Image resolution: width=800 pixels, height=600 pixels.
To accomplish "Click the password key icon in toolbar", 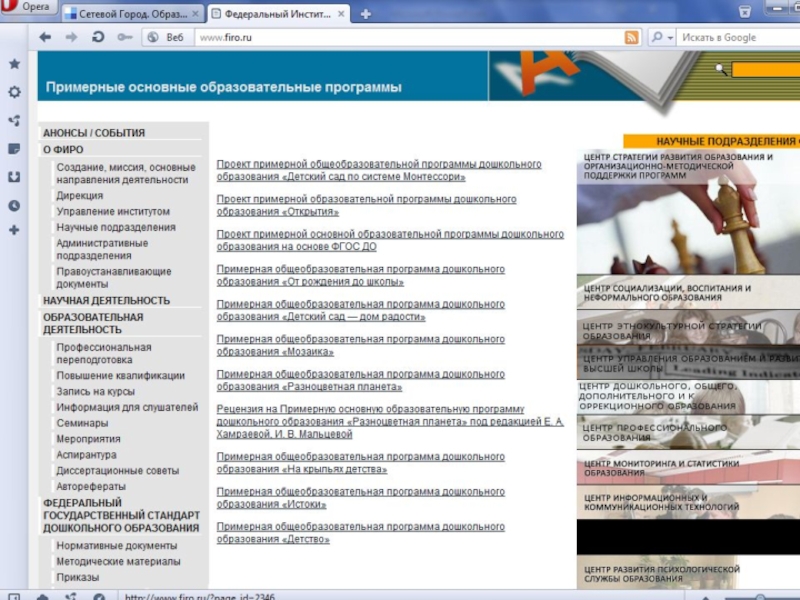I will (124, 37).
